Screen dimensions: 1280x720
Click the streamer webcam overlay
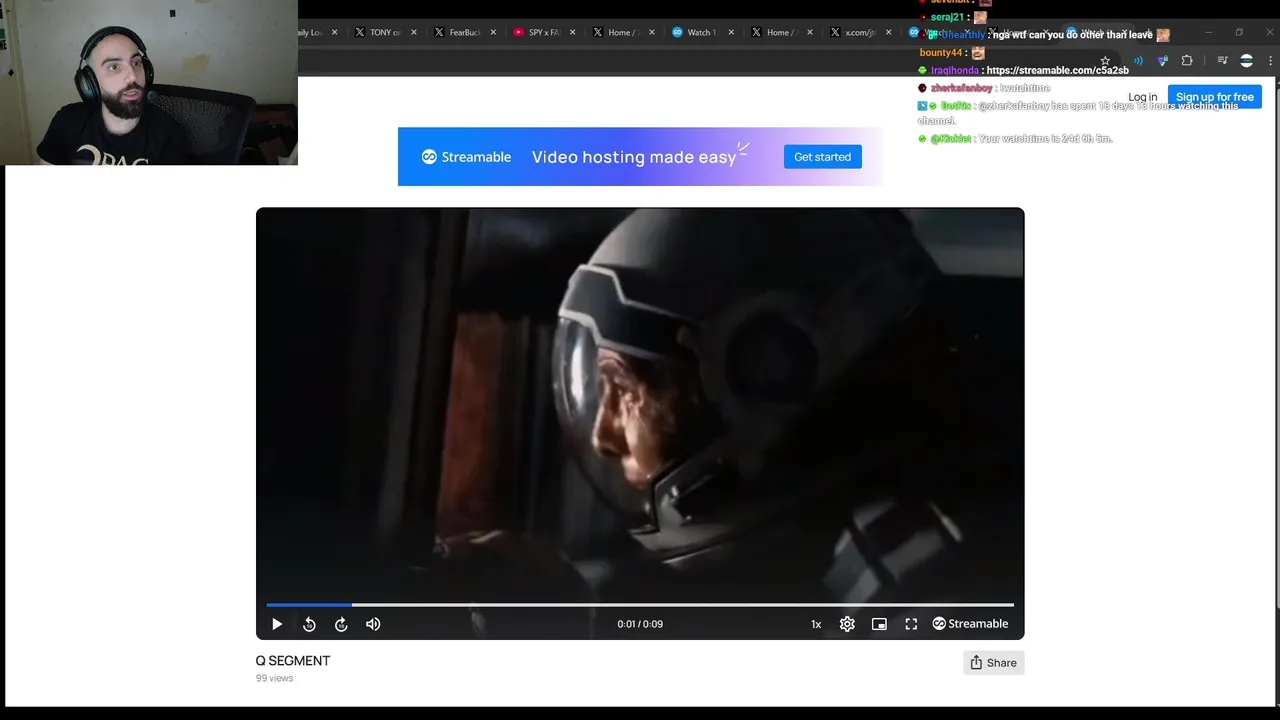pyautogui.click(x=149, y=82)
